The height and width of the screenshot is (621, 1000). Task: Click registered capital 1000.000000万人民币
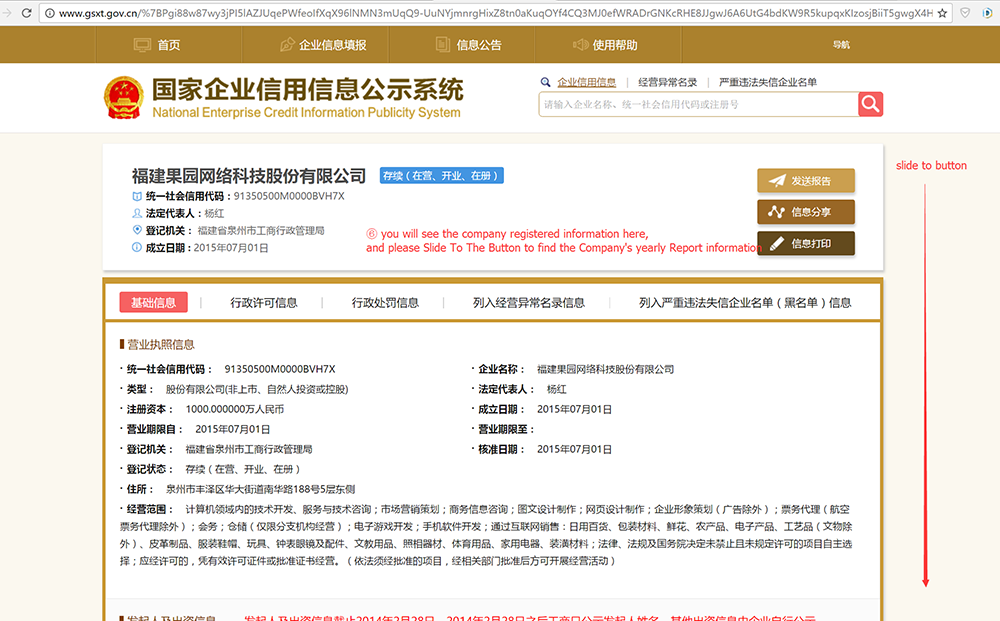point(235,409)
